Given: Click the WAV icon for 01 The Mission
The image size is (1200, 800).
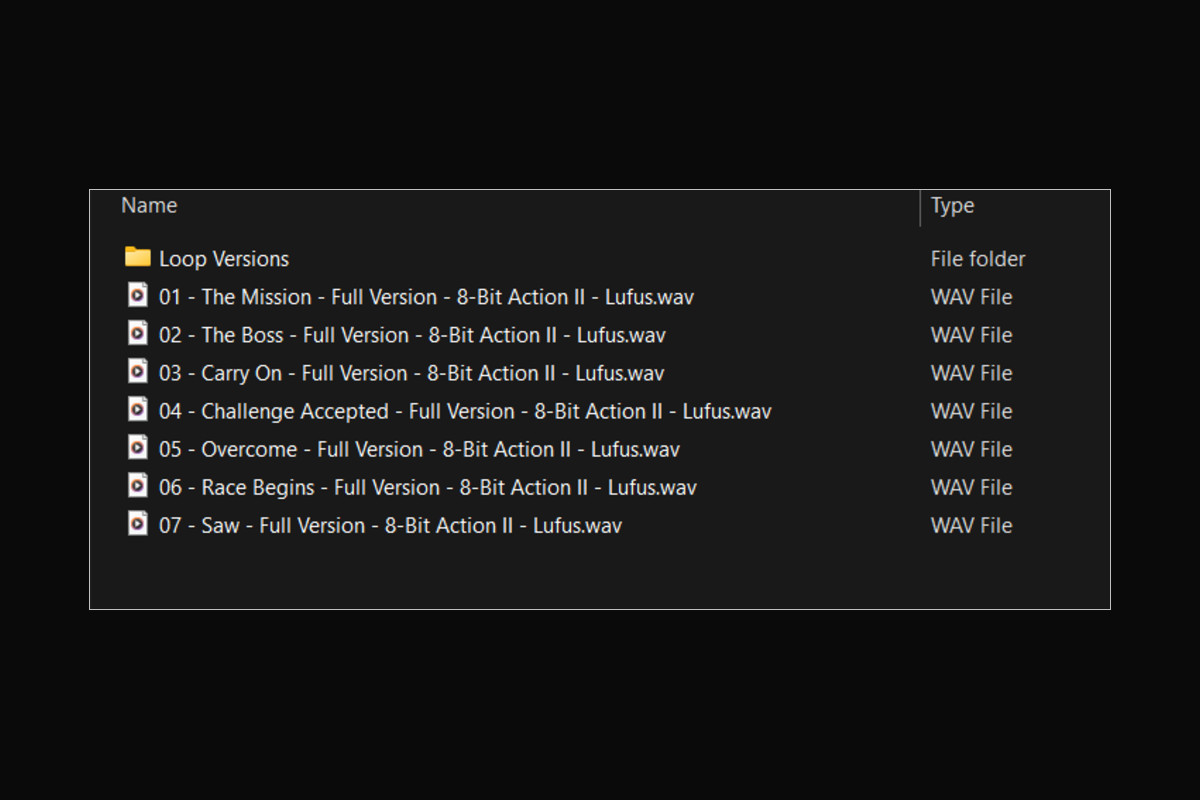Looking at the screenshot, I should 137,296.
